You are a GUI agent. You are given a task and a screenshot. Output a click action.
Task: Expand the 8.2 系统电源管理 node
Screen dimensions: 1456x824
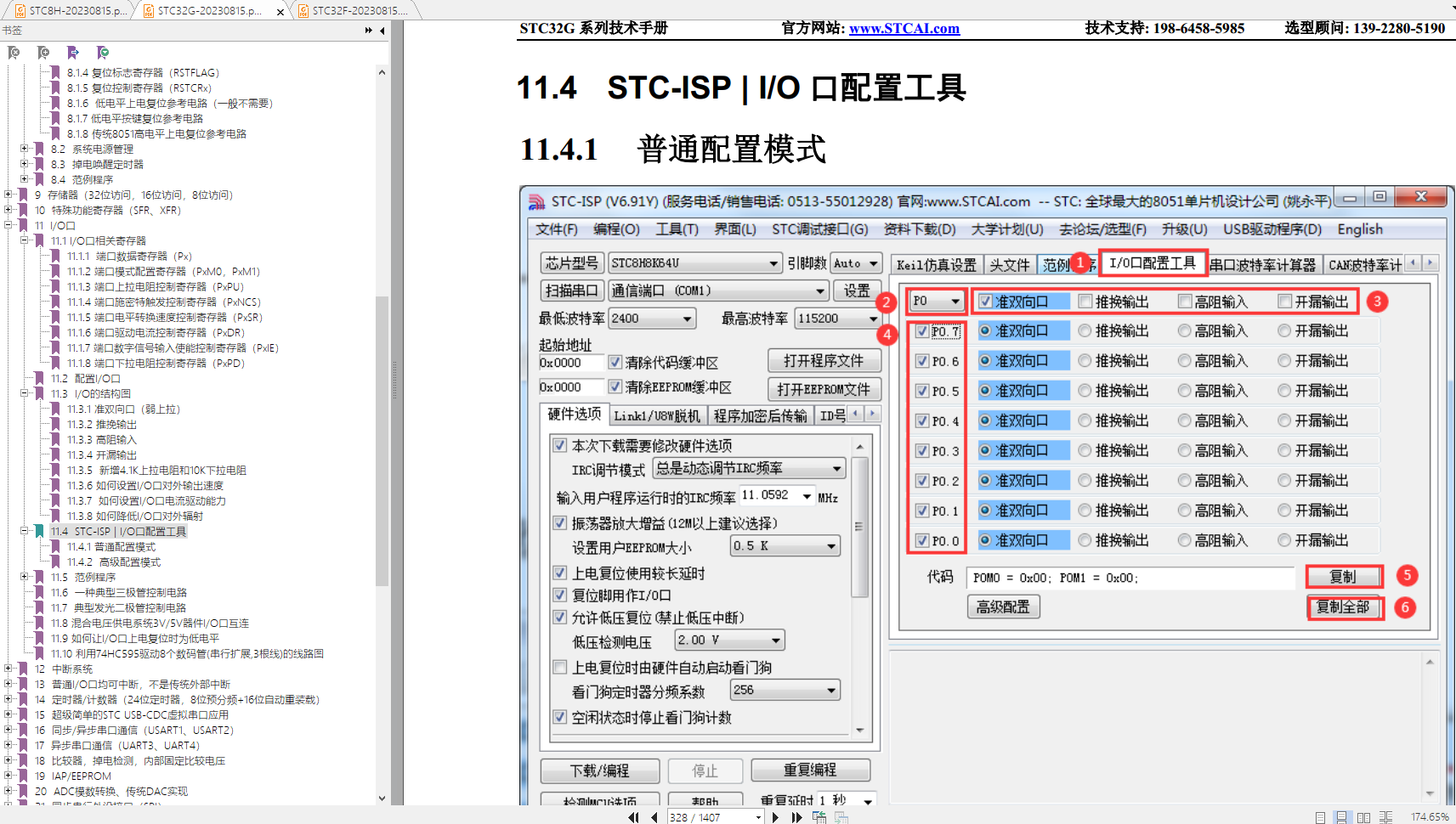click(x=24, y=150)
